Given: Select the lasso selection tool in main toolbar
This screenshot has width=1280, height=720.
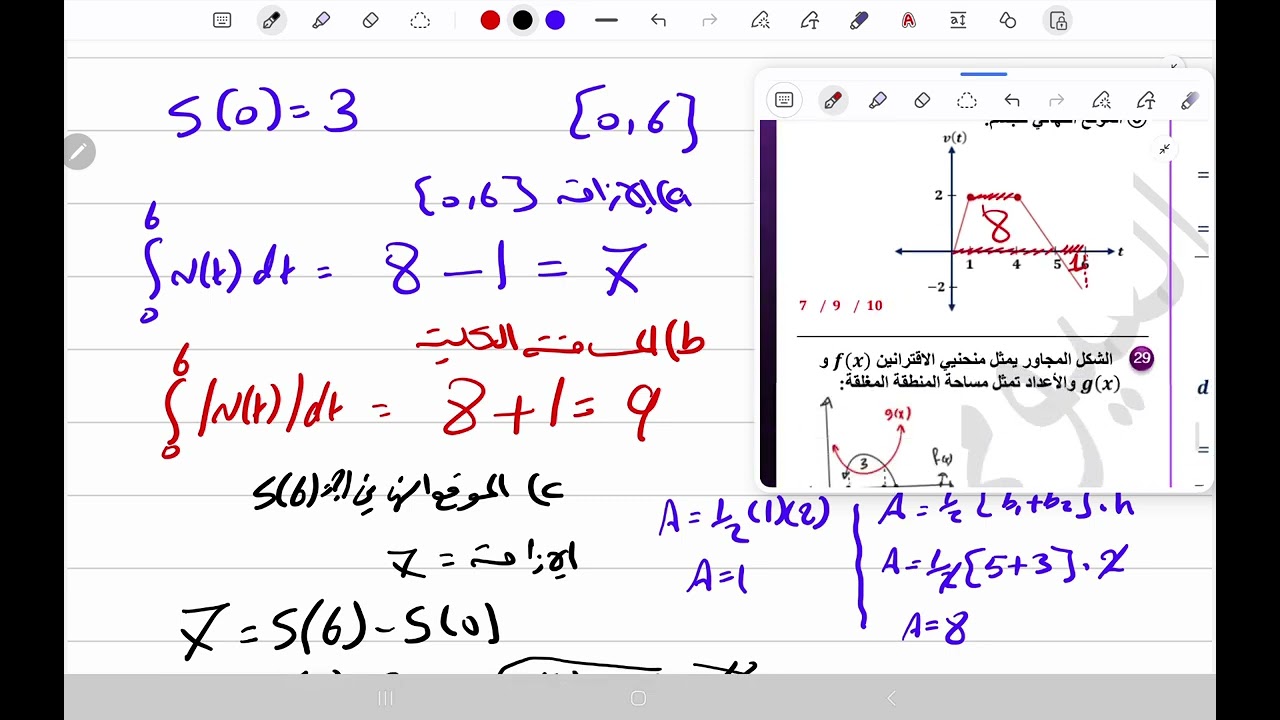Looking at the screenshot, I should pos(420,20).
